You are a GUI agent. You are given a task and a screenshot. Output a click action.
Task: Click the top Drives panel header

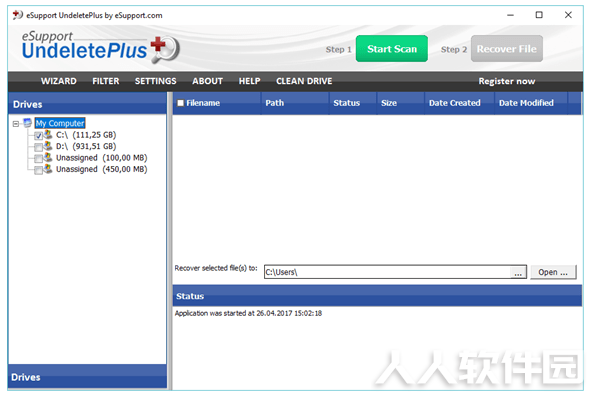[87, 104]
